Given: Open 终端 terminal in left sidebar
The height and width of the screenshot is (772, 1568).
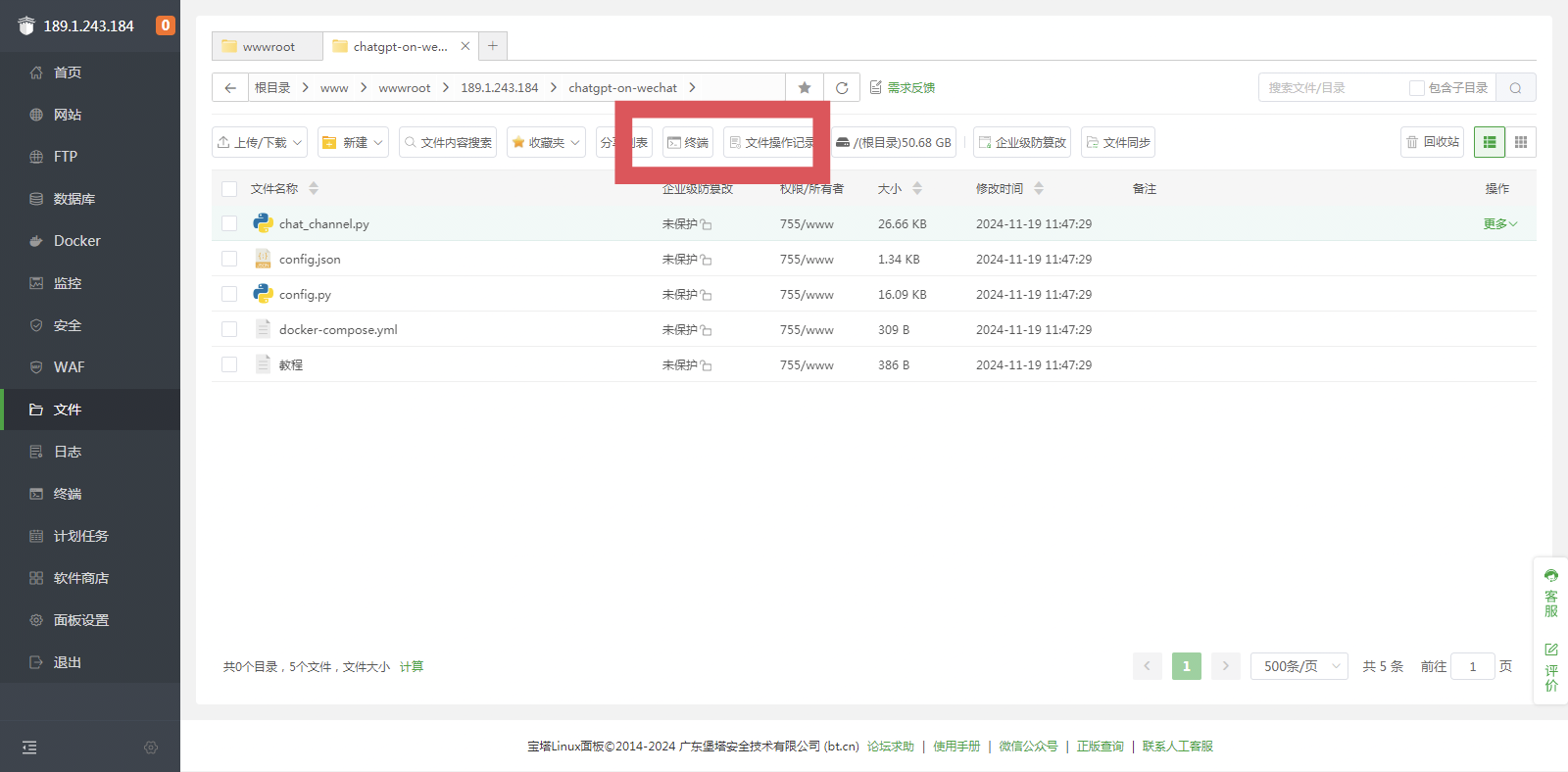Looking at the screenshot, I should click(x=67, y=494).
